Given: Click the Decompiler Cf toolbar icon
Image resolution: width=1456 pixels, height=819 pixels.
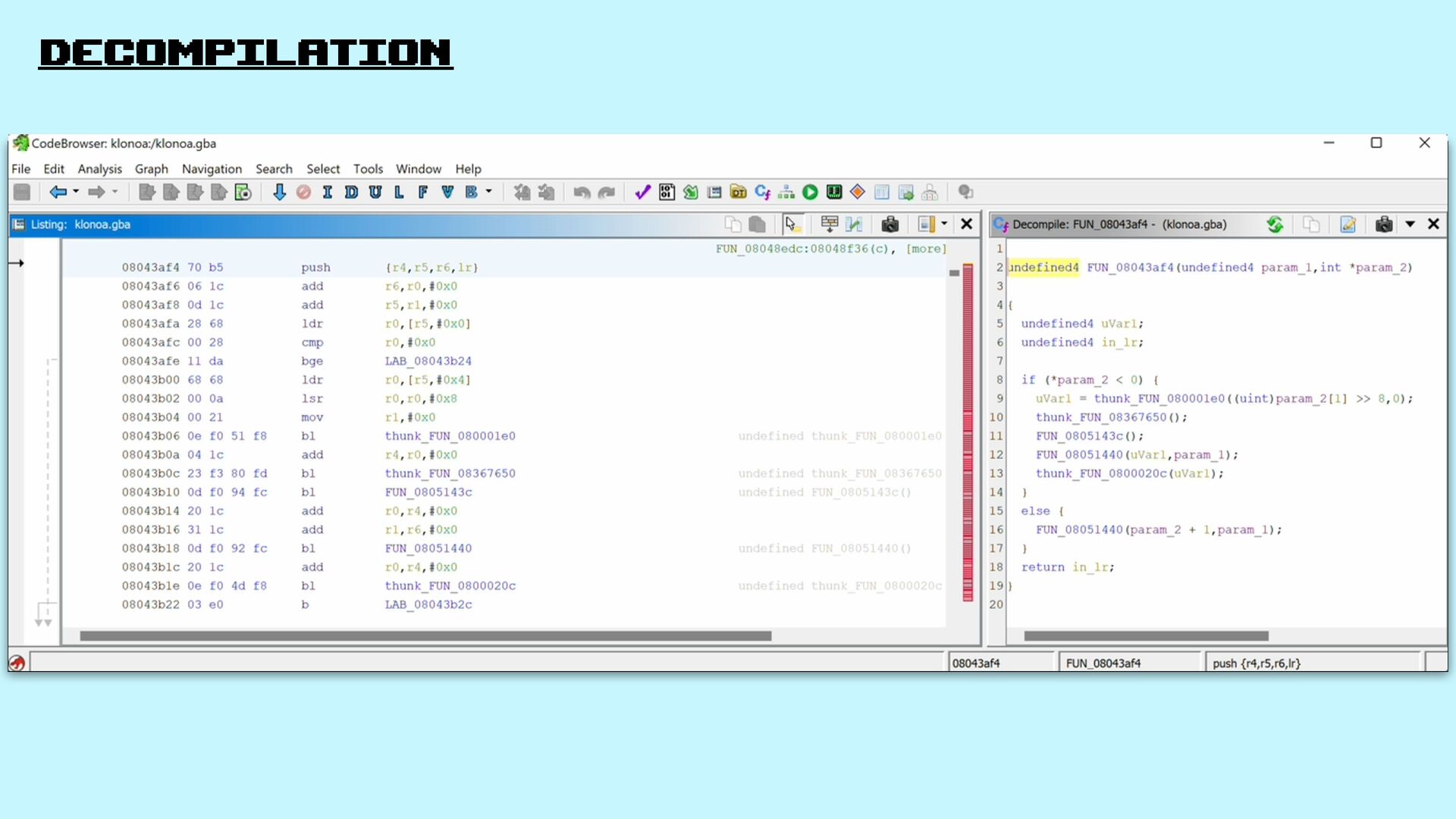Looking at the screenshot, I should click(762, 193).
